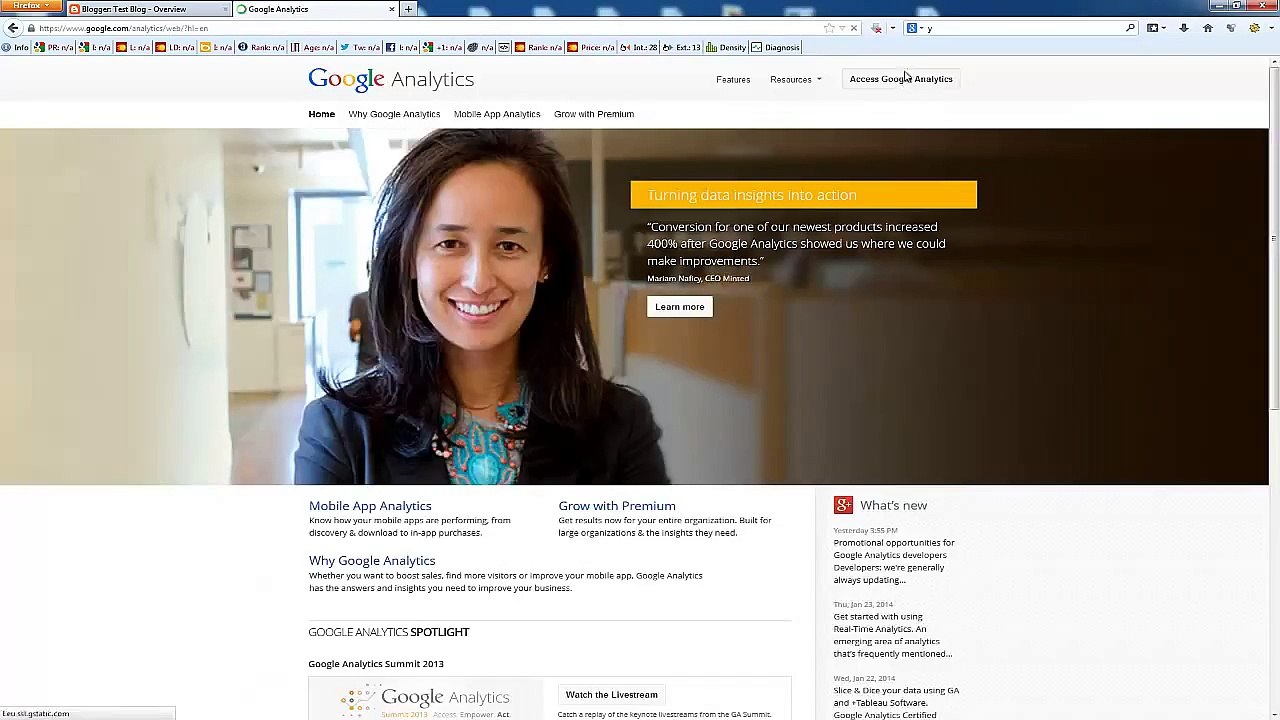
Task: Open the Home navigation item
Action: 322,114
